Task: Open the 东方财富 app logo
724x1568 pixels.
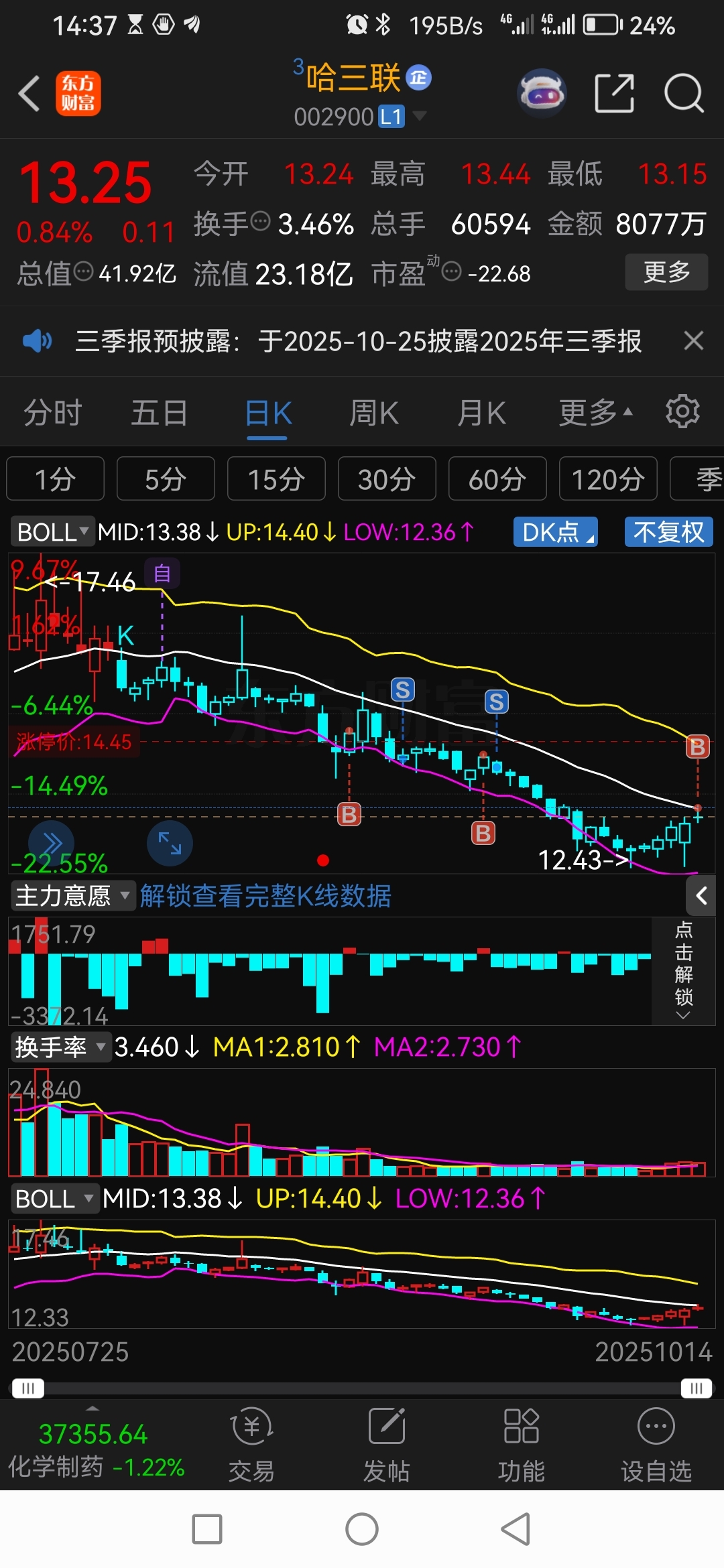Action: [78, 93]
